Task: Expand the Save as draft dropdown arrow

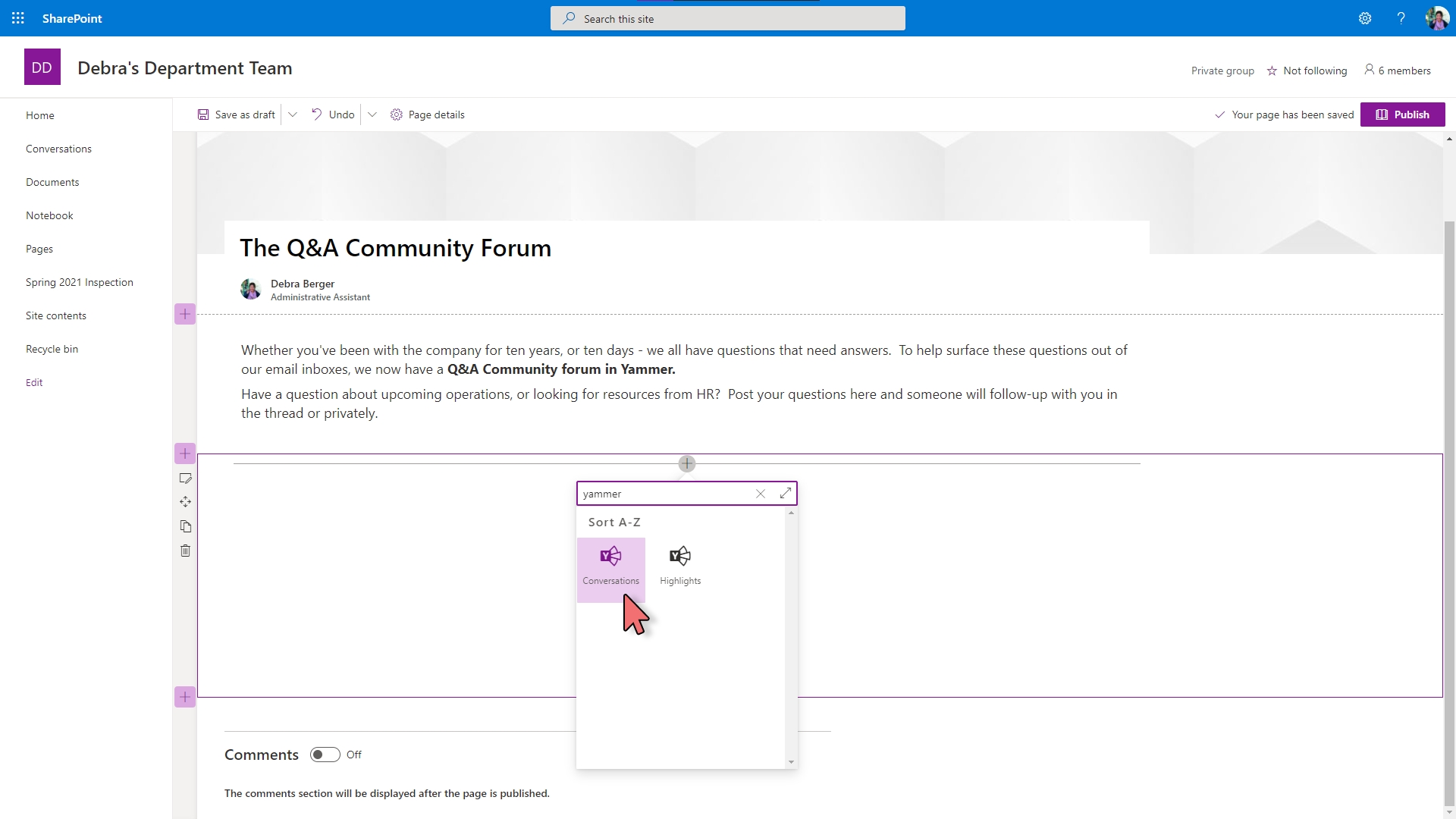Action: (293, 115)
